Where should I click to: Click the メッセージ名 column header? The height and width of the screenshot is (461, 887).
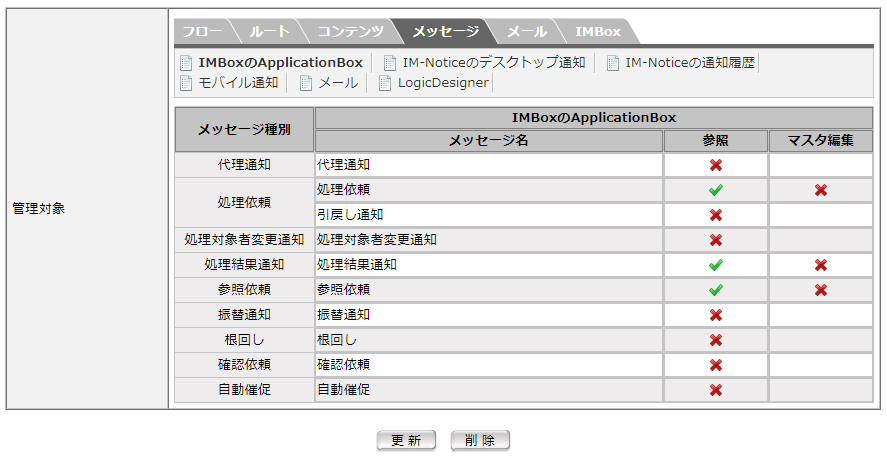point(489,141)
